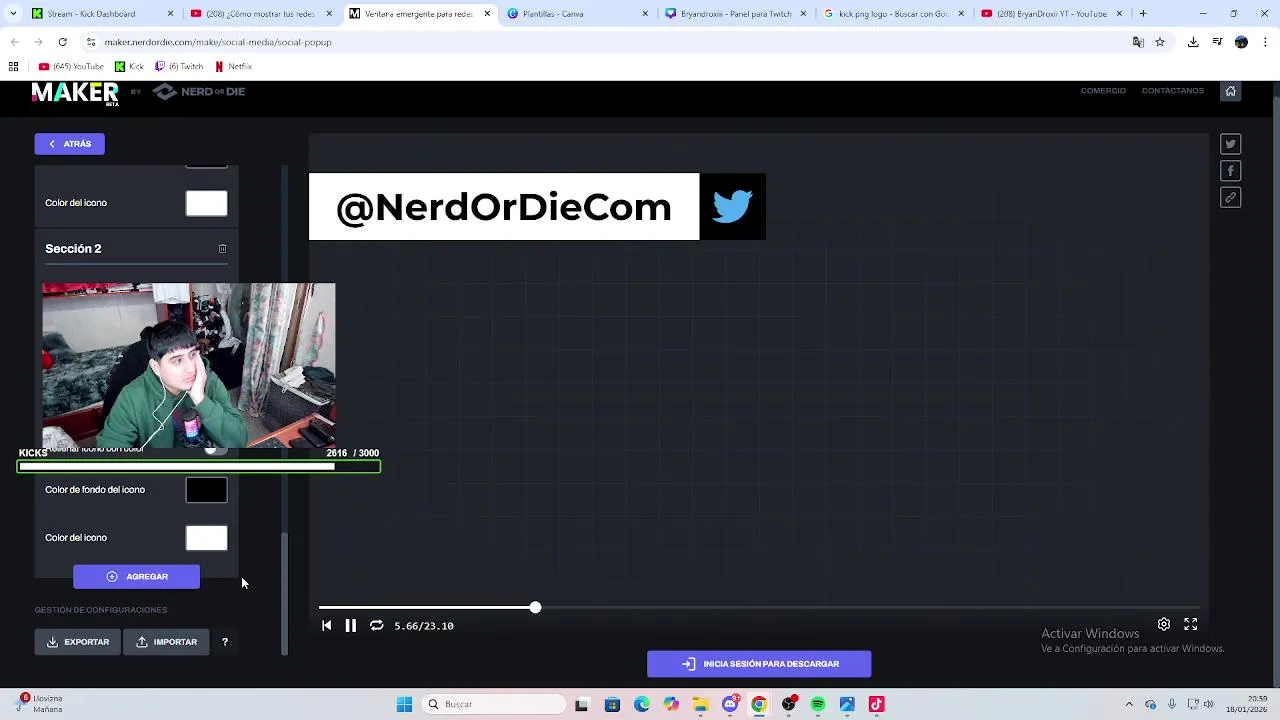
Task: Open the translate page icon
Action: pos(1138,42)
